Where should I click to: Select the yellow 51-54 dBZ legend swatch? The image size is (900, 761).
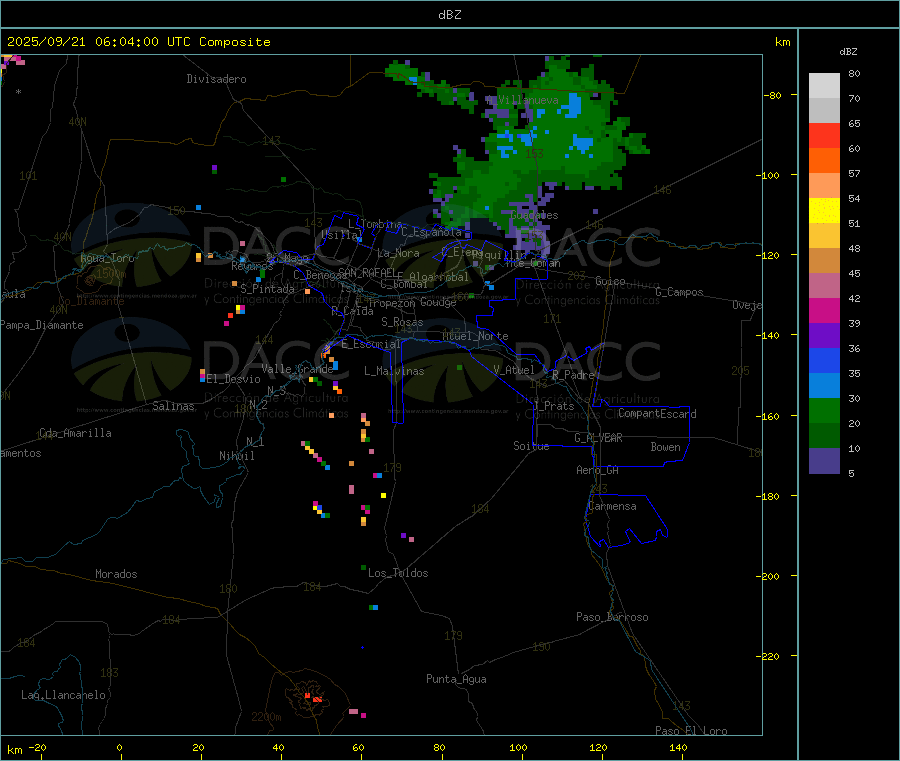pos(824,211)
